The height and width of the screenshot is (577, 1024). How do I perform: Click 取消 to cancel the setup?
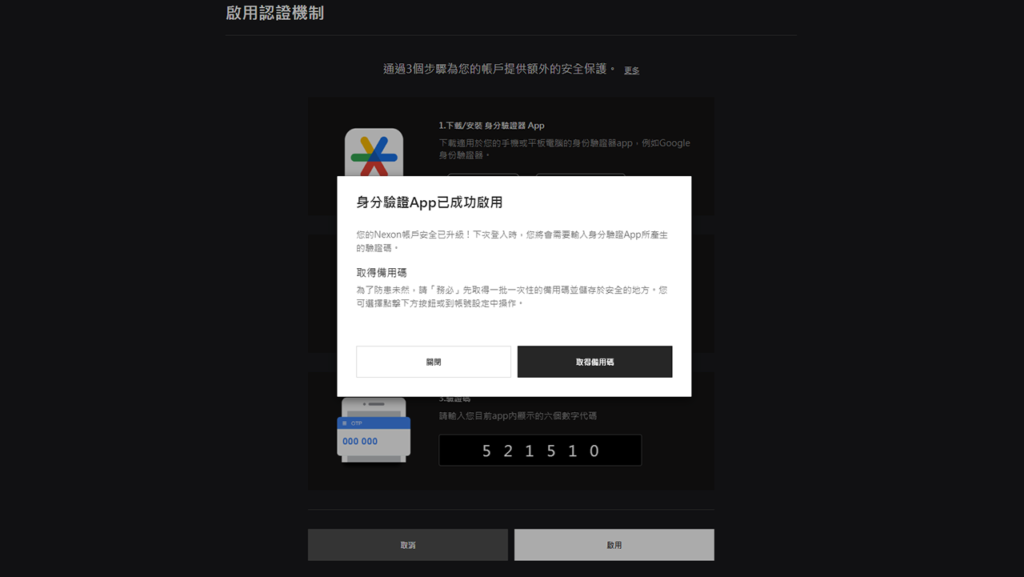click(407, 544)
